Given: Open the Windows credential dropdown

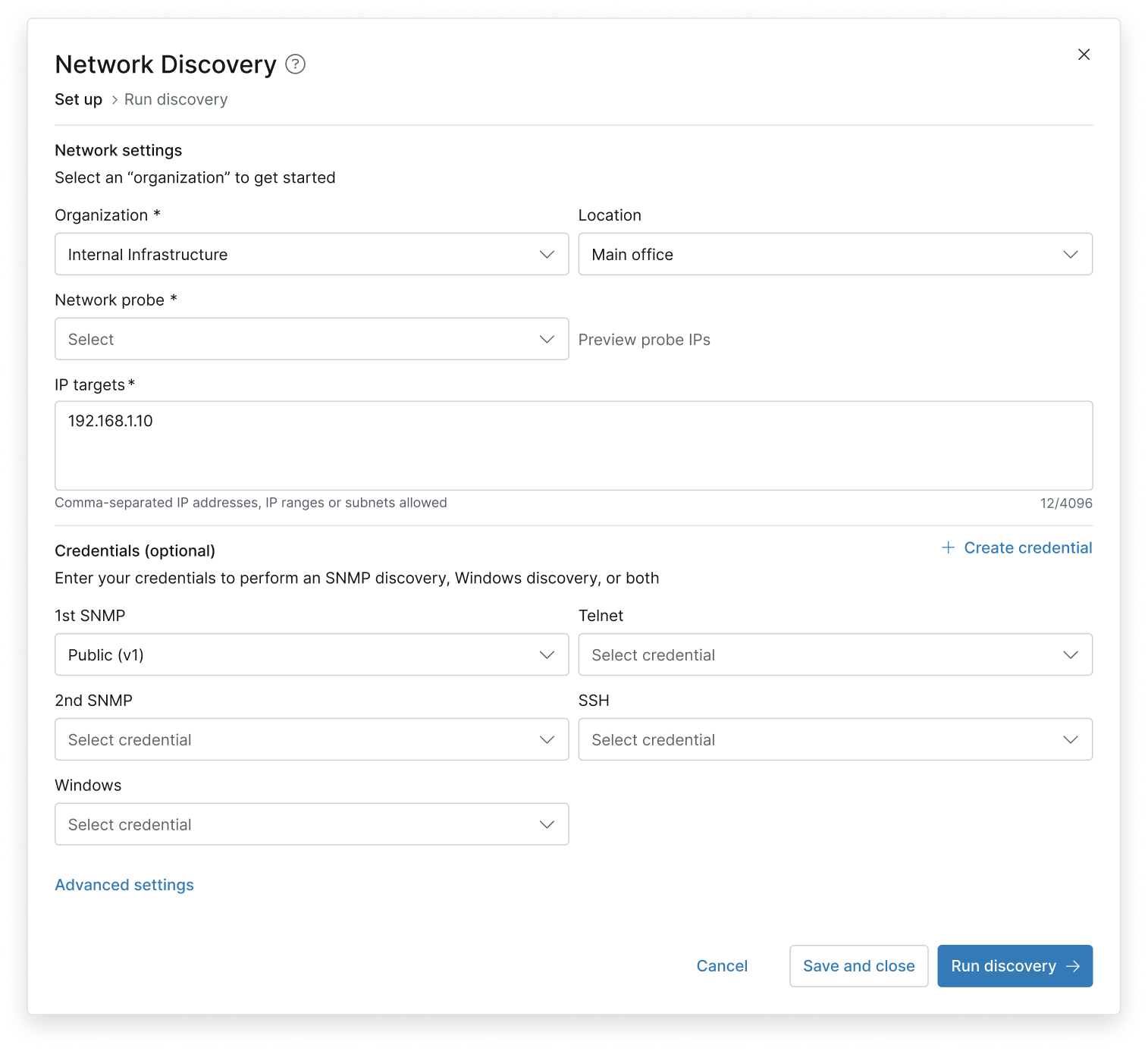Looking at the screenshot, I should click(x=312, y=824).
